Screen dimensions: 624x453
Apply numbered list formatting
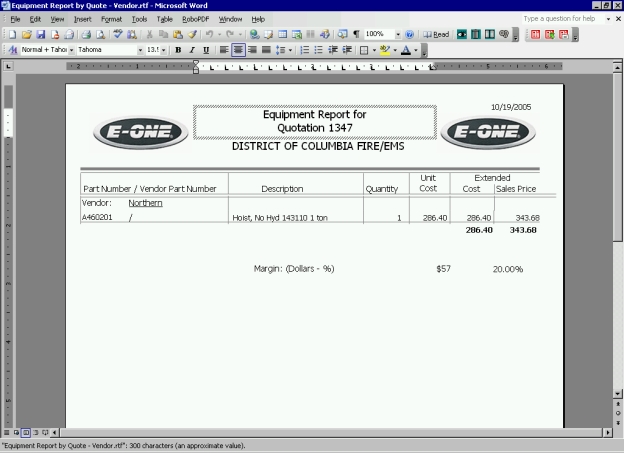tap(304, 50)
